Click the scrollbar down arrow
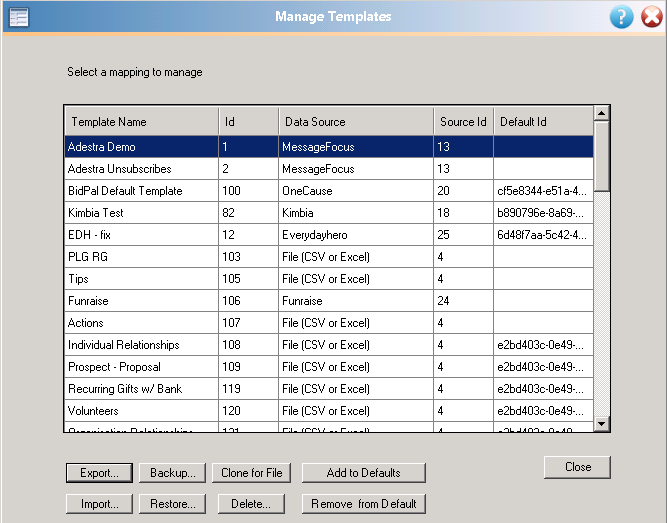This screenshot has height=523, width=667. click(601, 423)
